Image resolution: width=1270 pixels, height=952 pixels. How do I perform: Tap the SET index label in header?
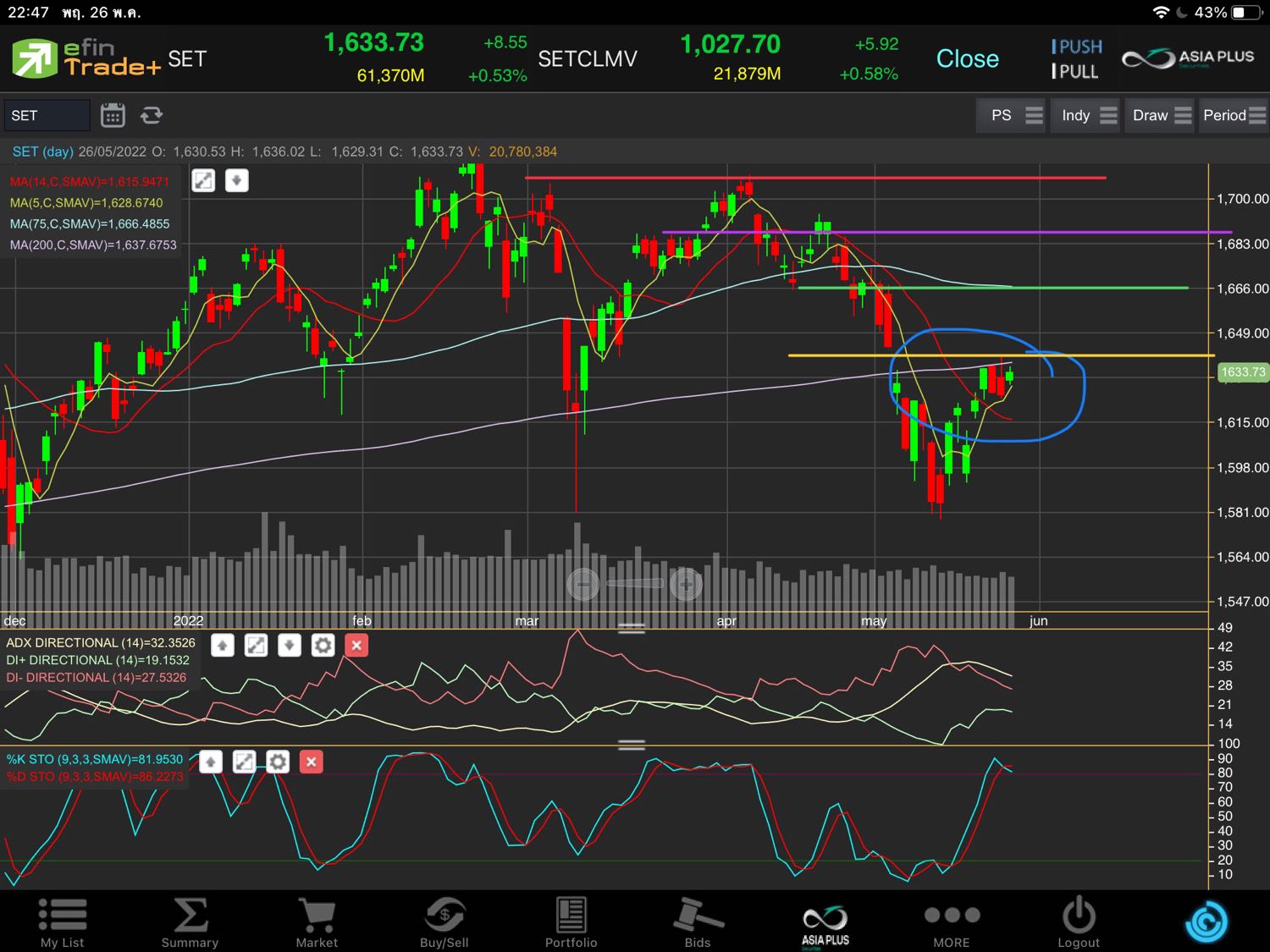coord(187,58)
